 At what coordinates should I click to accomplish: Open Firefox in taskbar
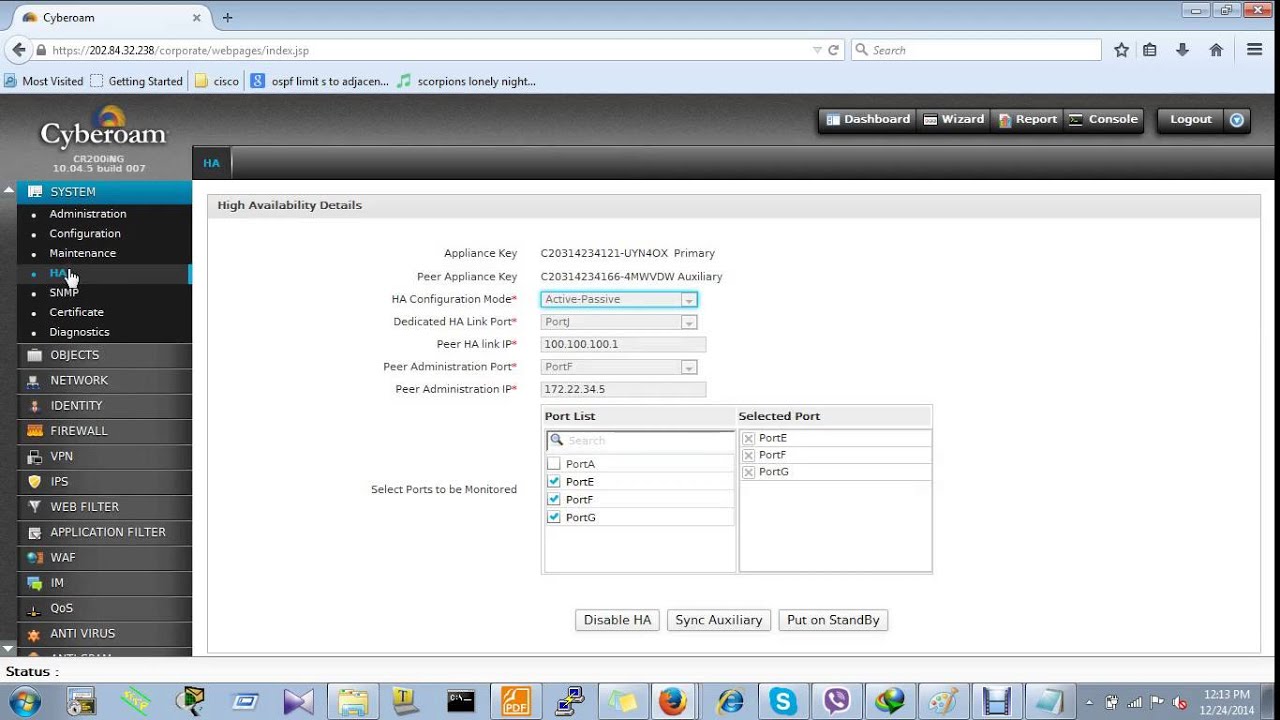coord(673,702)
